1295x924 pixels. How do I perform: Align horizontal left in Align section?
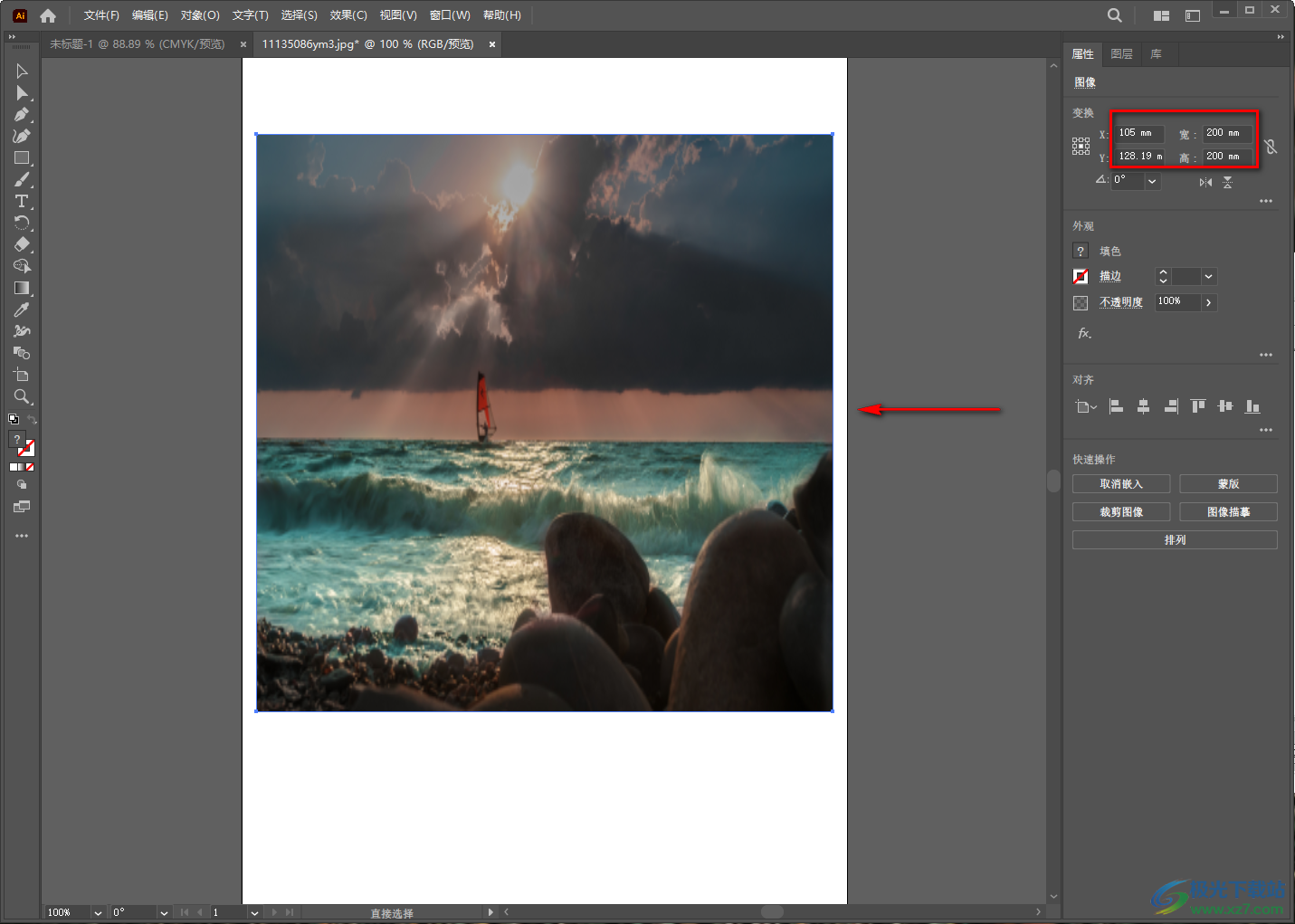(x=1117, y=406)
